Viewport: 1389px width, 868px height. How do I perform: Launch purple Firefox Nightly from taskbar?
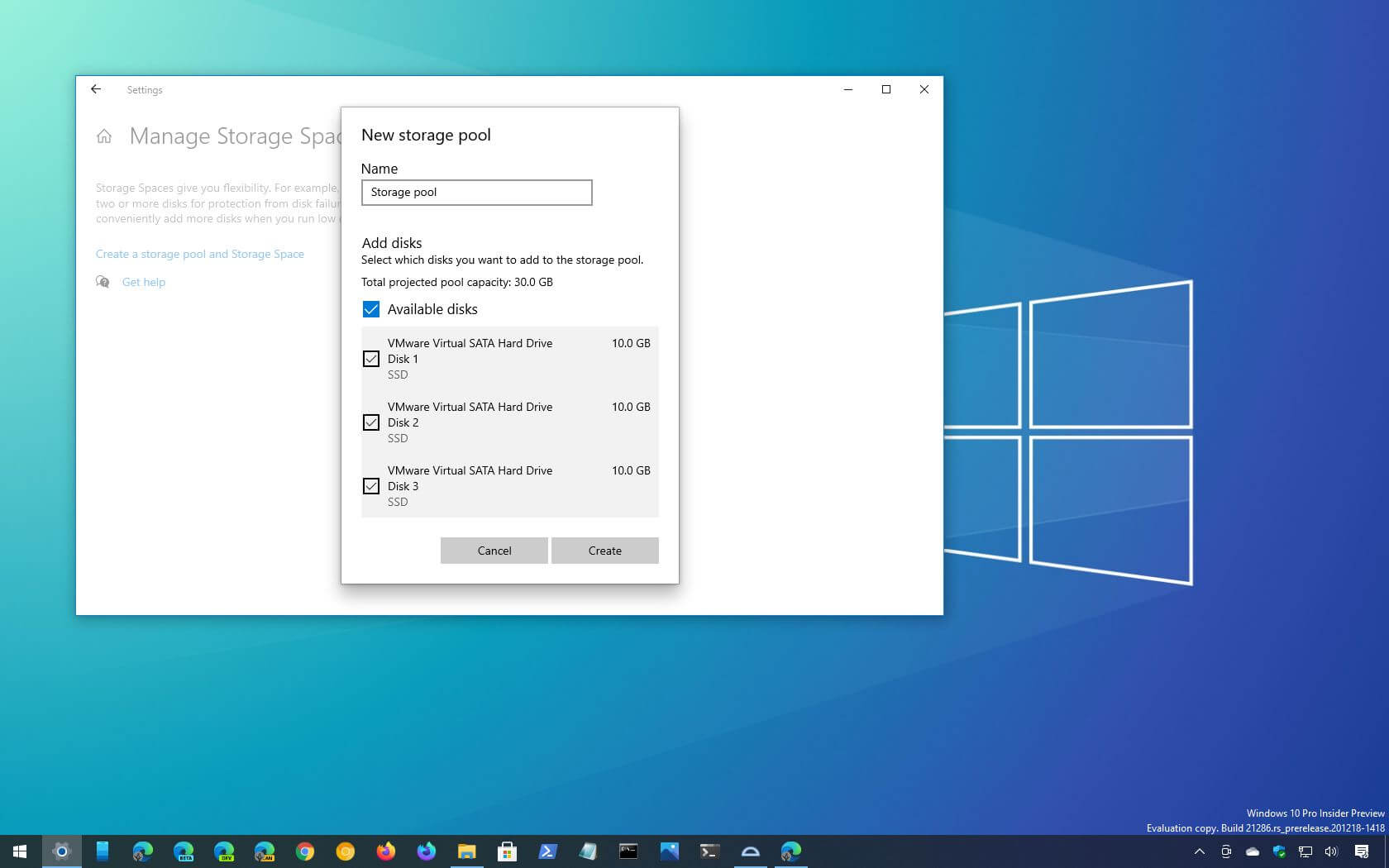point(426,851)
